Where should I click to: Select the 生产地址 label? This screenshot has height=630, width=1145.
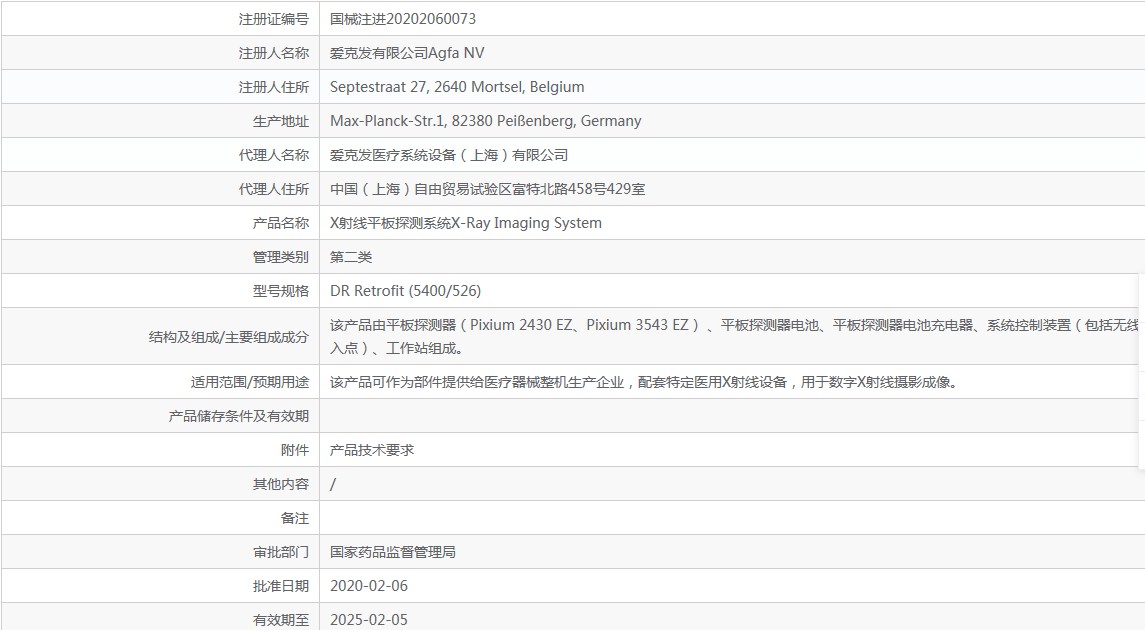tap(280, 121)
